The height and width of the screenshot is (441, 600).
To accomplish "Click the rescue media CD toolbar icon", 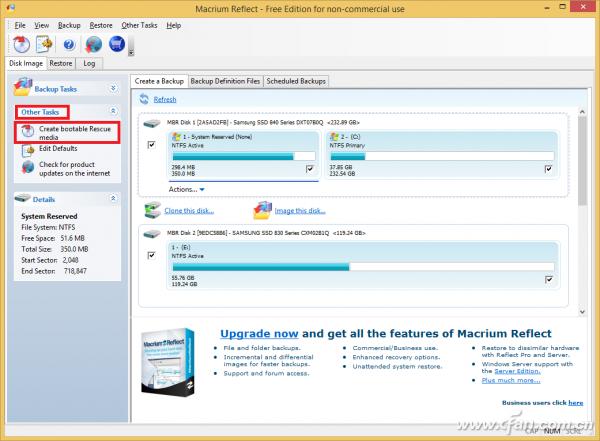I will (x=21, y=44).
